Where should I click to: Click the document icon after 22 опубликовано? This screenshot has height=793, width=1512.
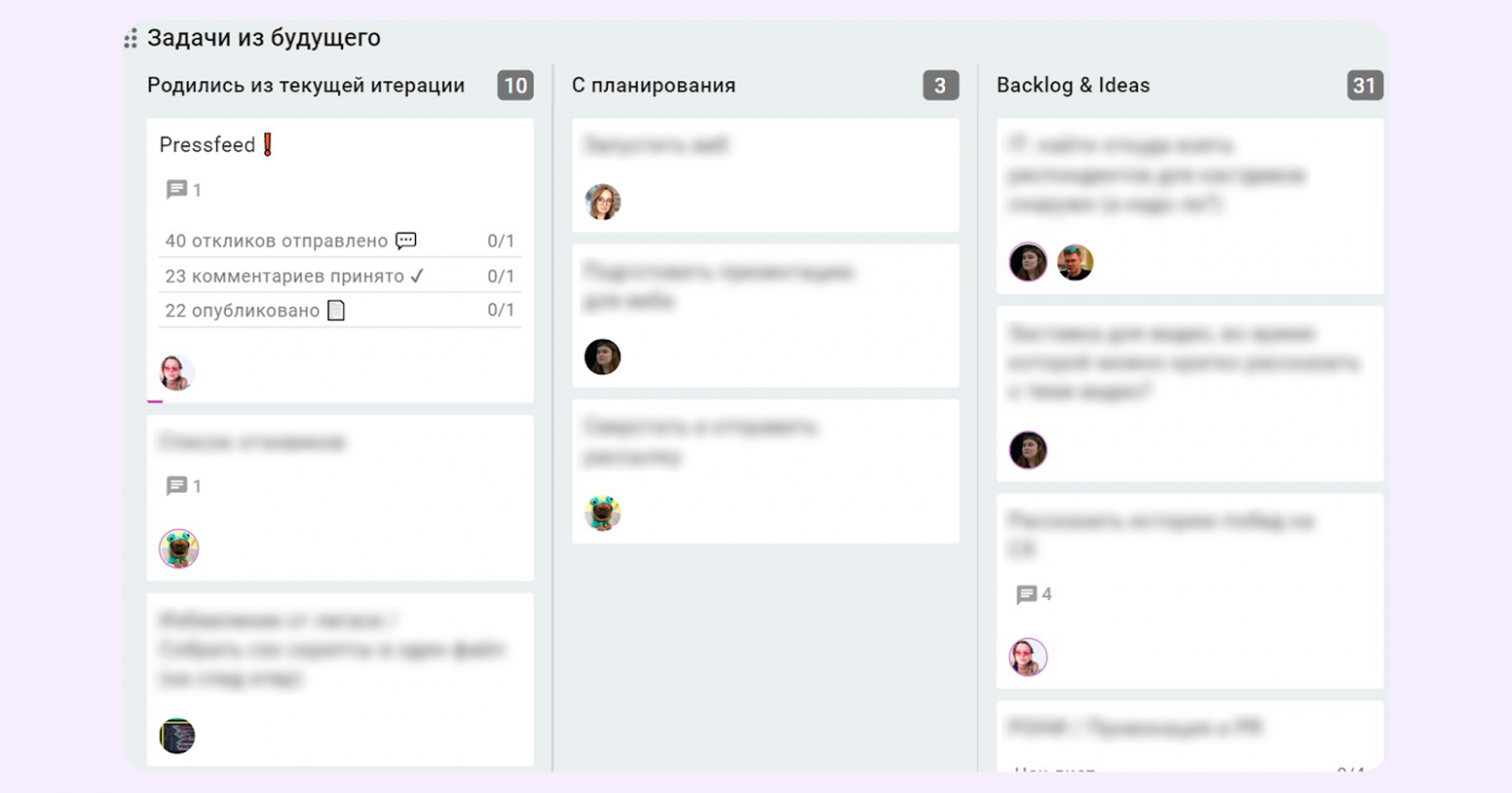336,310
